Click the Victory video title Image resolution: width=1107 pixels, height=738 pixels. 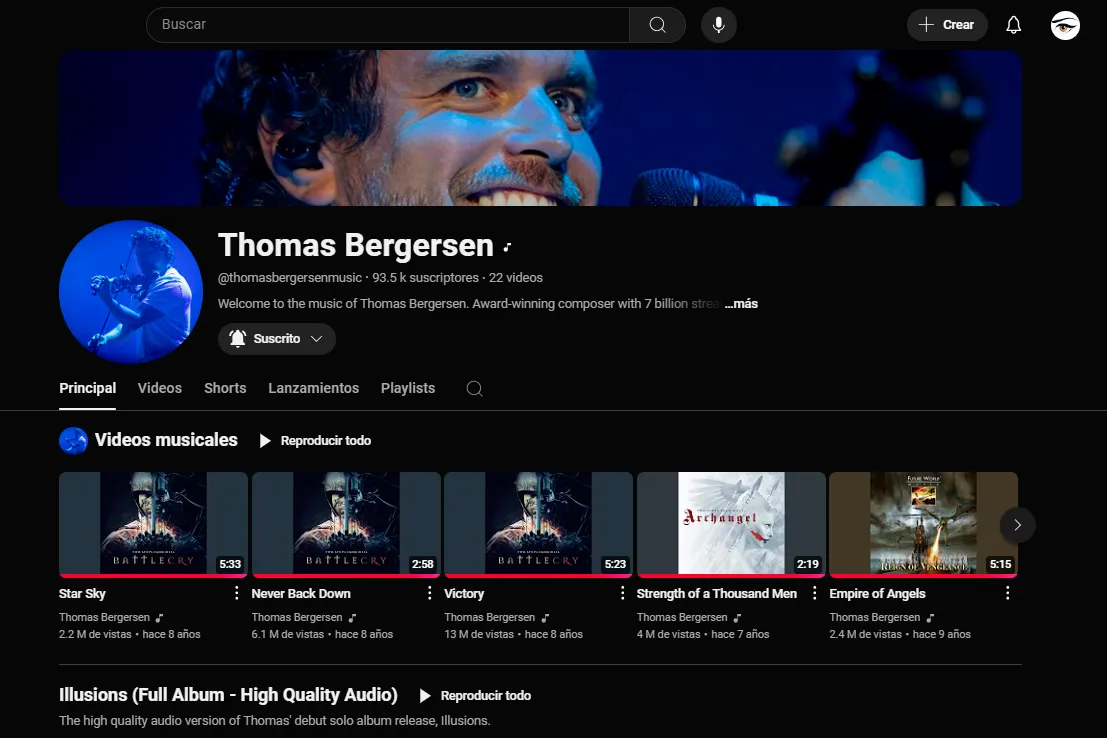point(464,594)
